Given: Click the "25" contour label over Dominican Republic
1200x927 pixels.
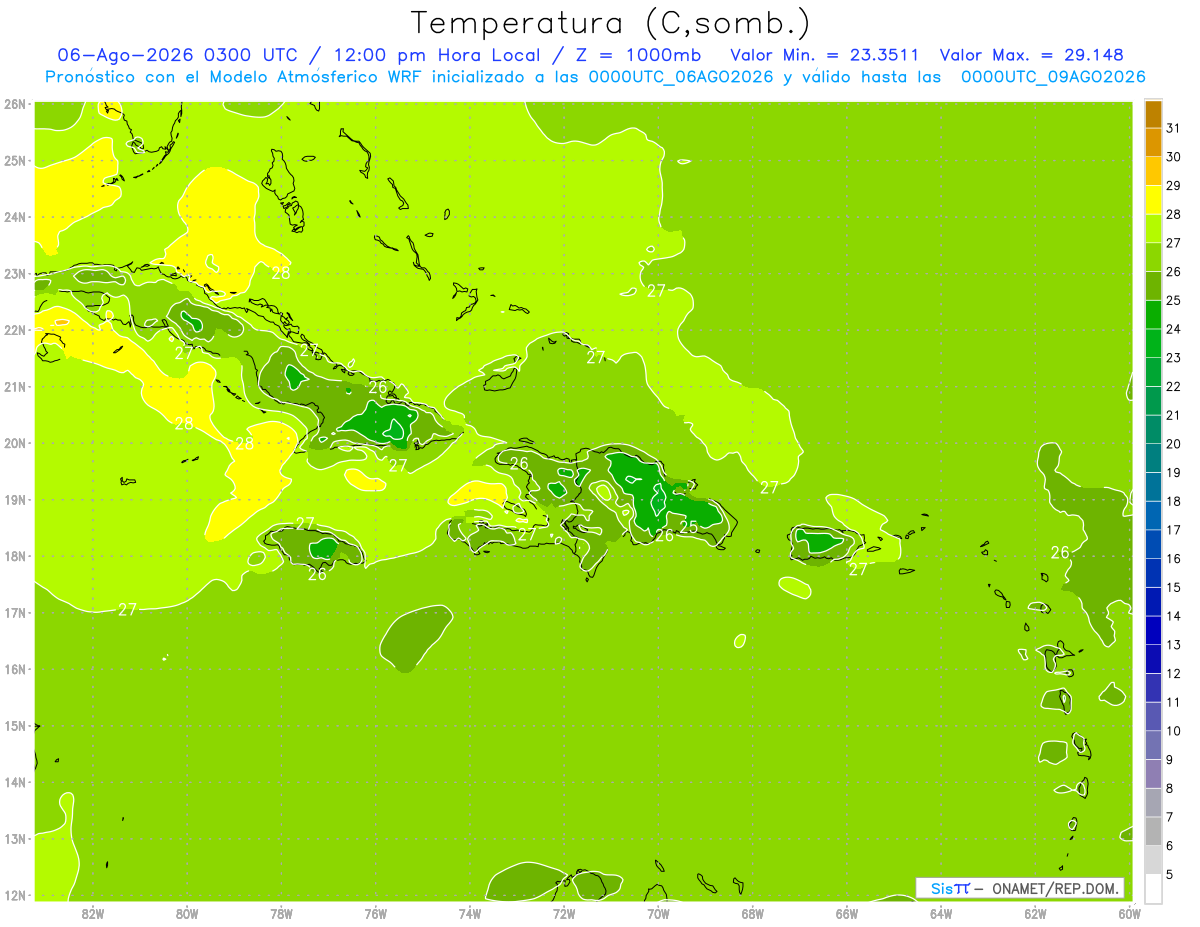Looking at the screenshot, I should click(x=689, y=527).
